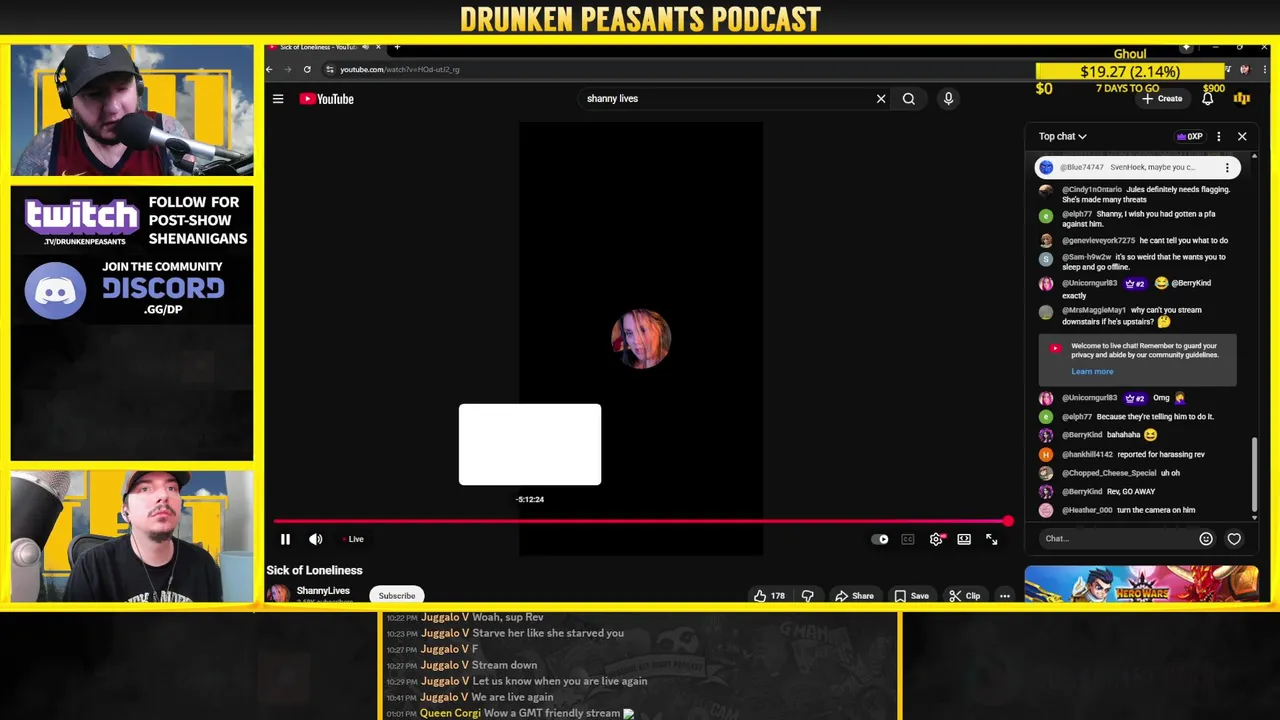Screen dimensions: 1280x720
Task: Click the 'Sick of Loneliness' video title
Action: 314,570
